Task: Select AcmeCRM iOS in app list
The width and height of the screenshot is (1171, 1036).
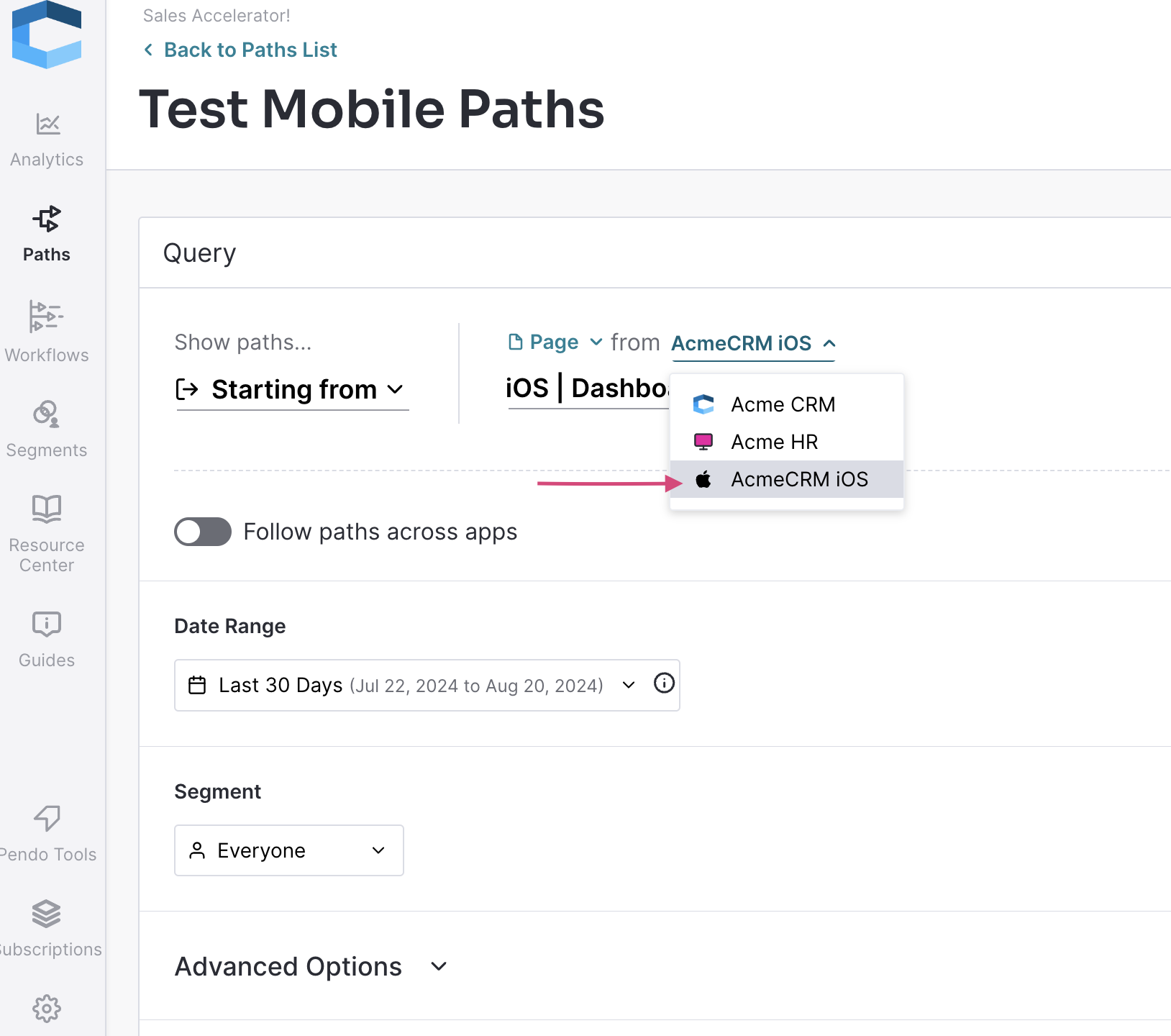Action: [x=787, y=479]
